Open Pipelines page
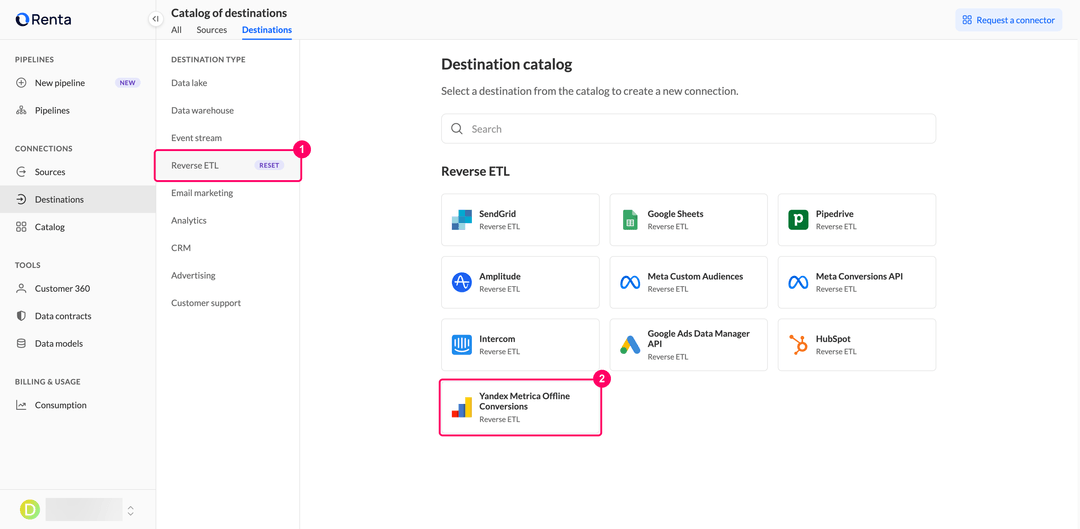The width and height of the screenshot is (1080, 529). coord(78,110)
